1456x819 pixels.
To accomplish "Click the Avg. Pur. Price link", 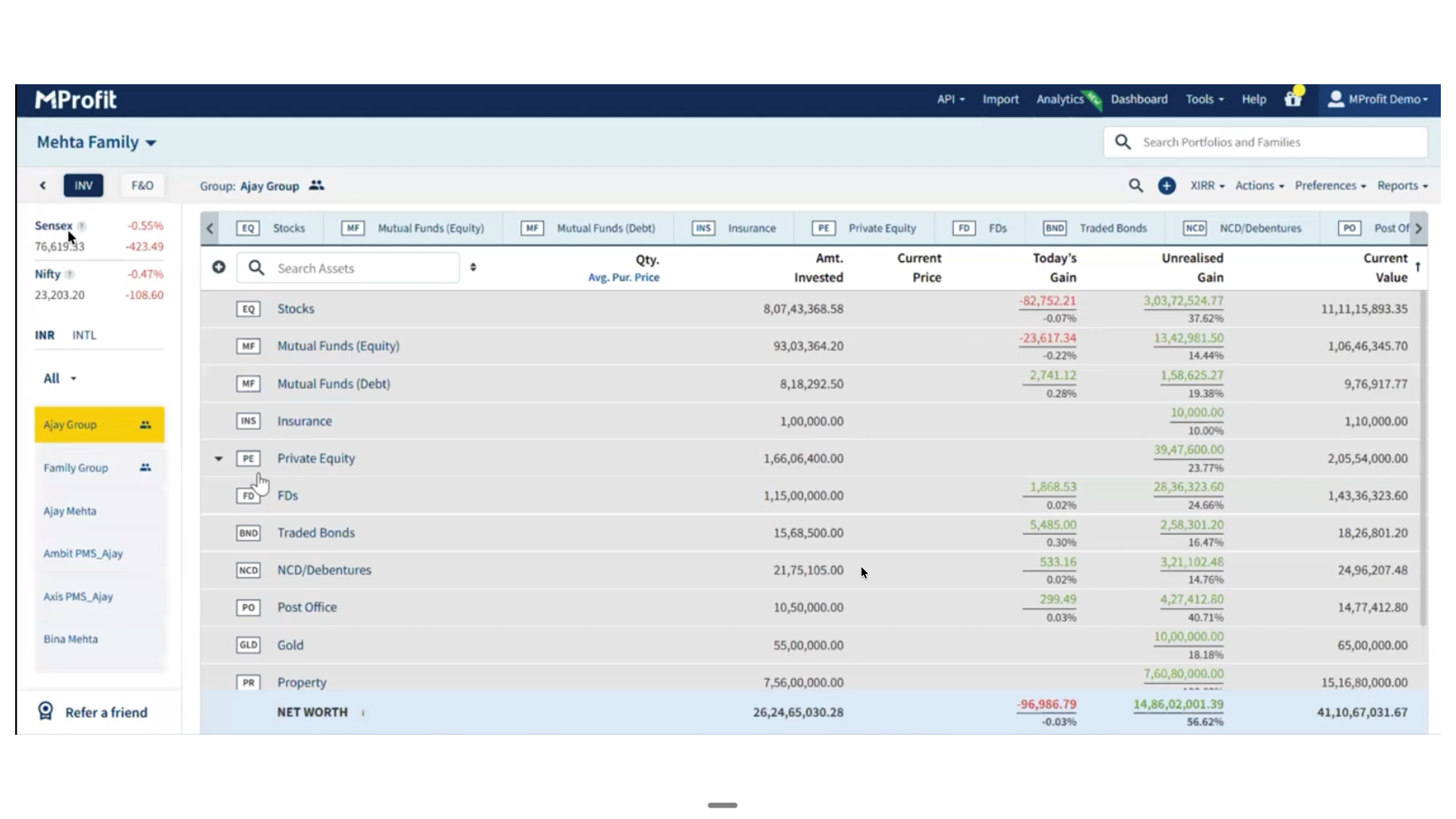I will coord(623,278).
